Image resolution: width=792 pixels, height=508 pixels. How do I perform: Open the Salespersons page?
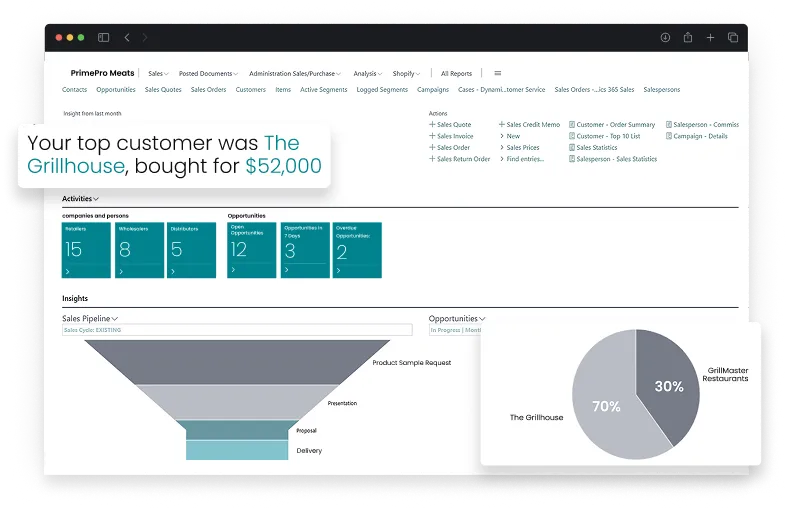click(x=662, y=89)
